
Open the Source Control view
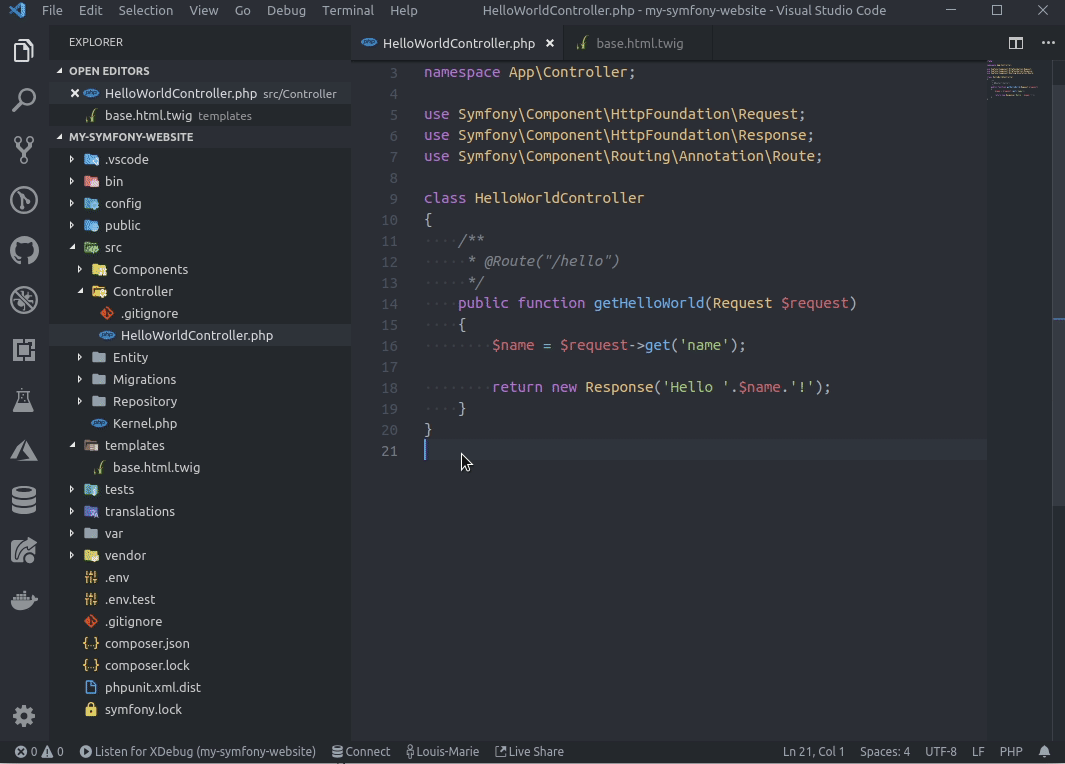tap(24, 150)
